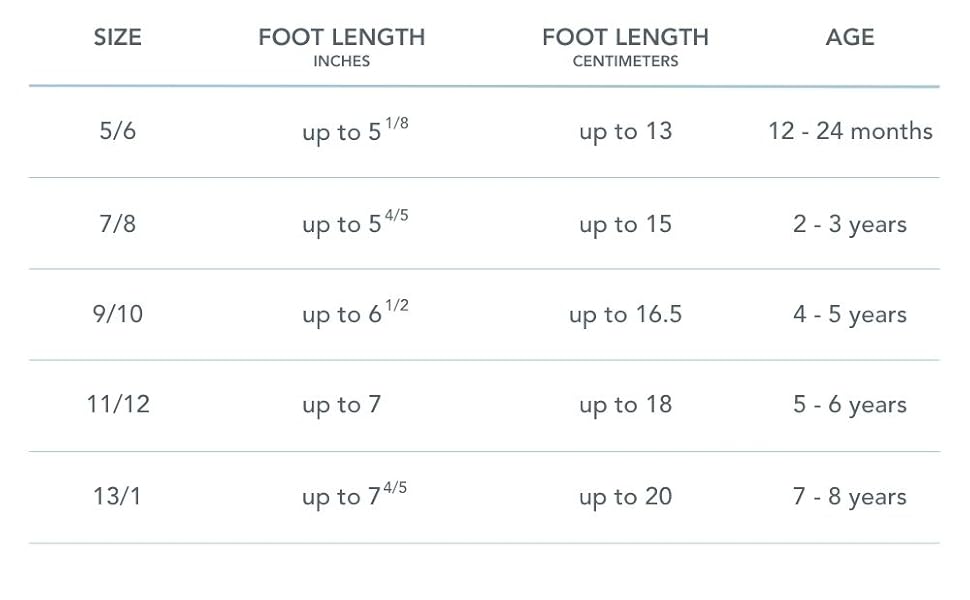The image size is (970, 600).
Task: Click the FOOT LENGTH INCHES column header
Action: click(x=341, y=47)
